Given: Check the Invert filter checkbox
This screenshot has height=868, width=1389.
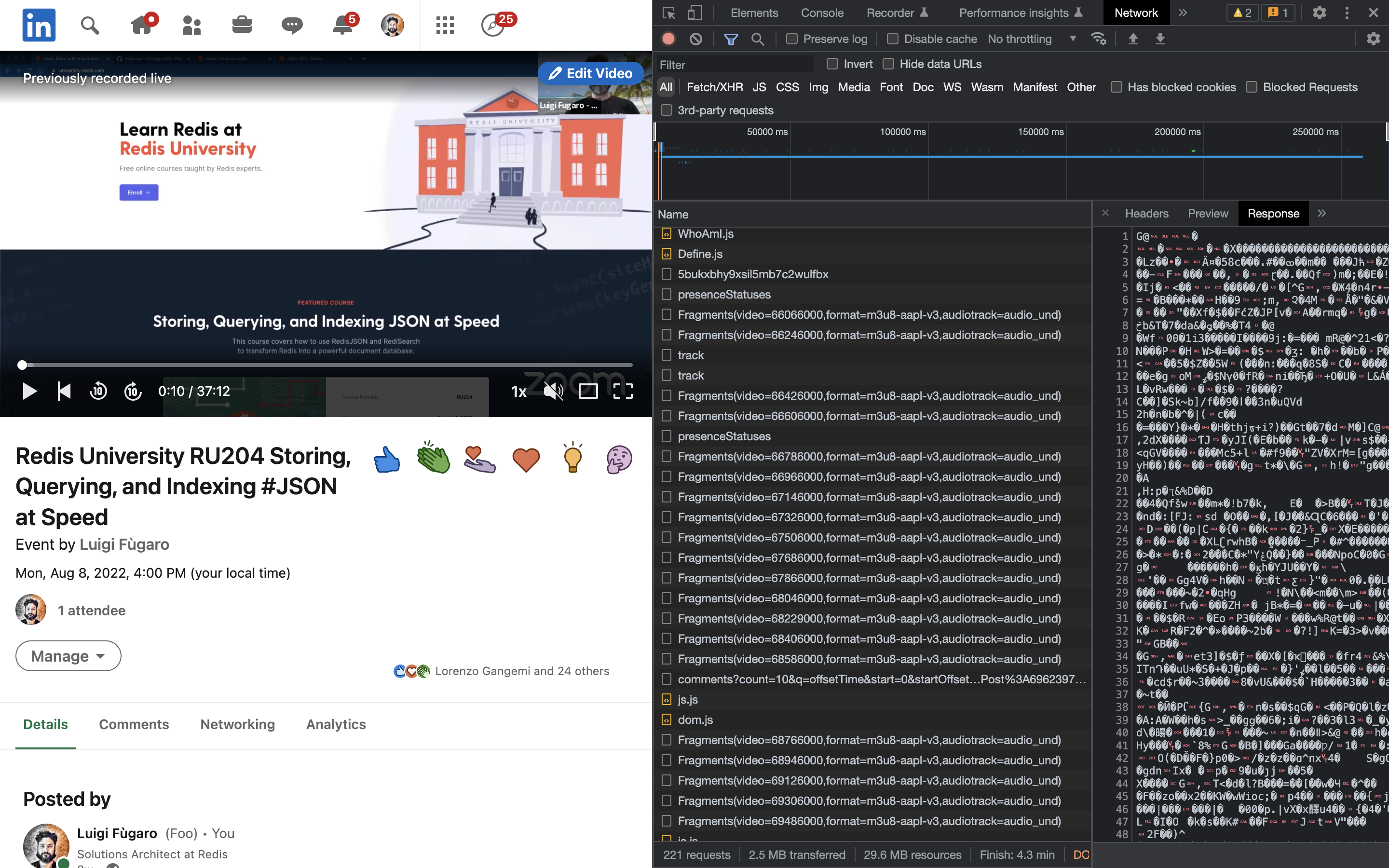Looking at the screenshot, I should click(832, 64).
